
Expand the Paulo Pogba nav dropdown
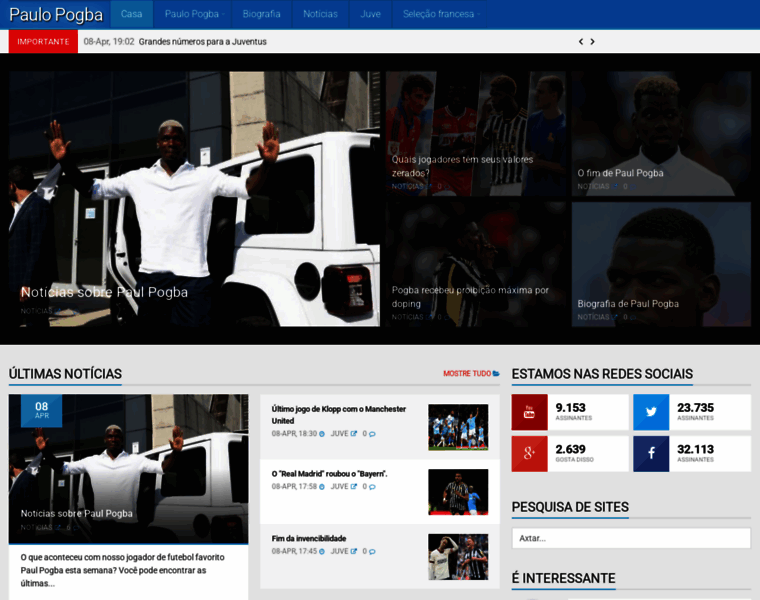pyautogui.click(x=195, y=14)
